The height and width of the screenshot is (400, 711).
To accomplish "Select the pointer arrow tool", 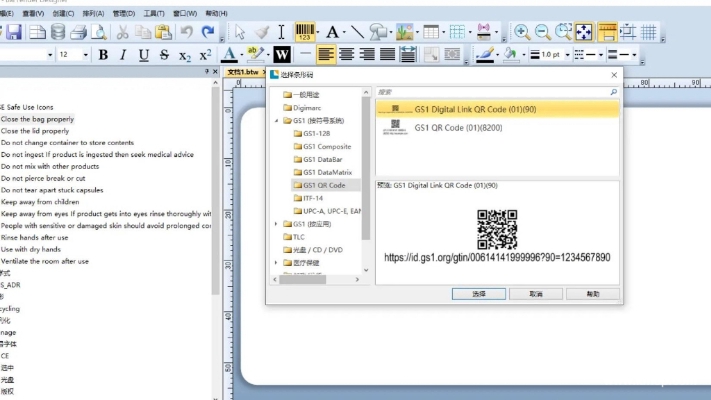I will 239,32.
